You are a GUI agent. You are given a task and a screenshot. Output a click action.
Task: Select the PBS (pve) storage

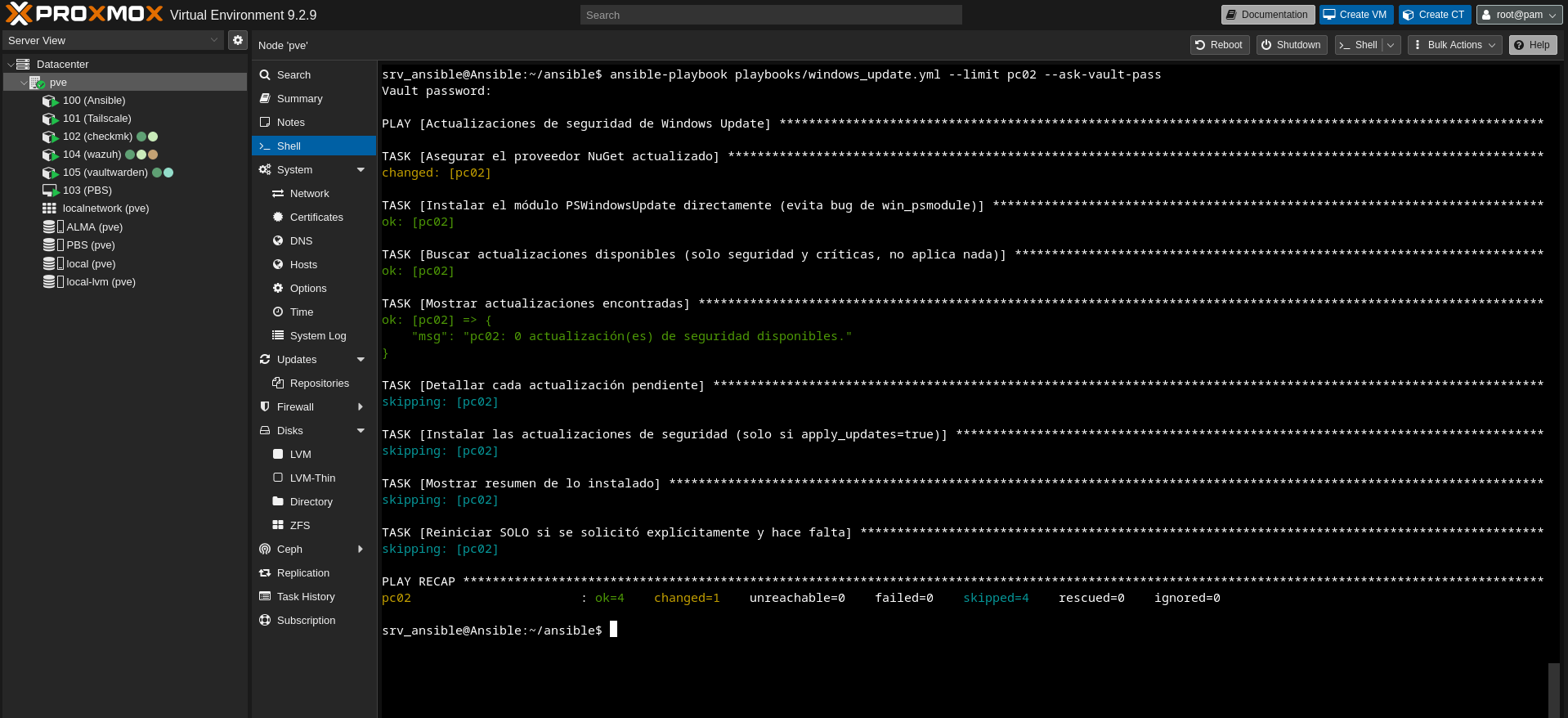[90, 245]
